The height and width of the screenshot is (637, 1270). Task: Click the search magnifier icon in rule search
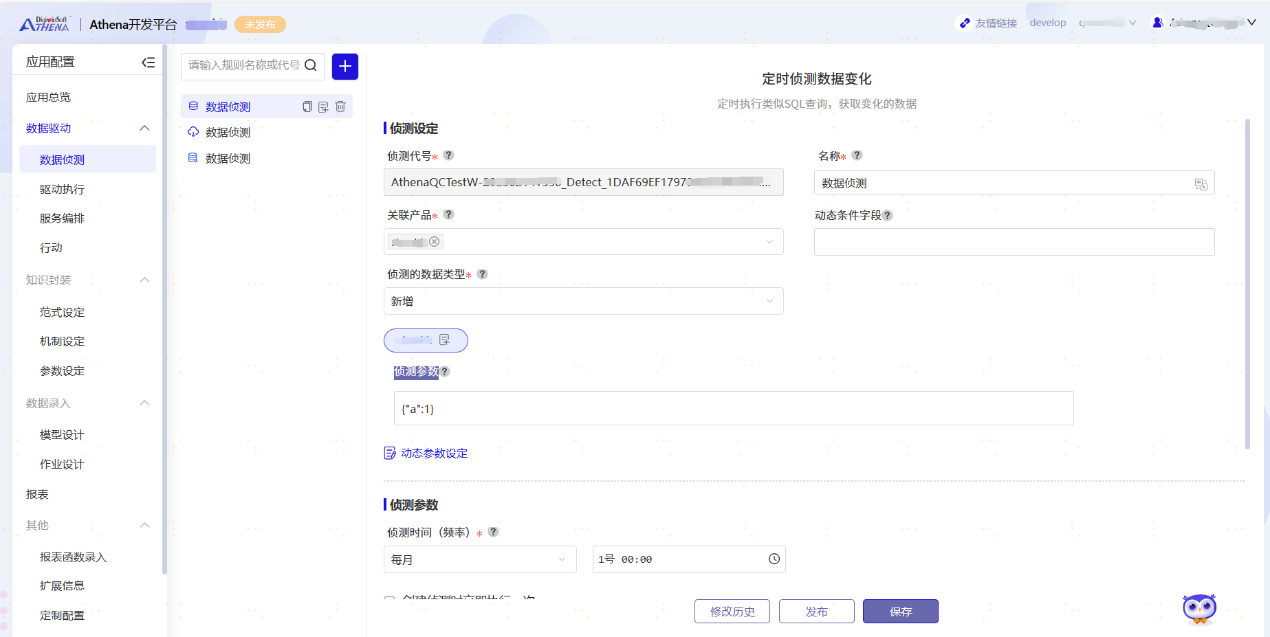tap(311, 66)
